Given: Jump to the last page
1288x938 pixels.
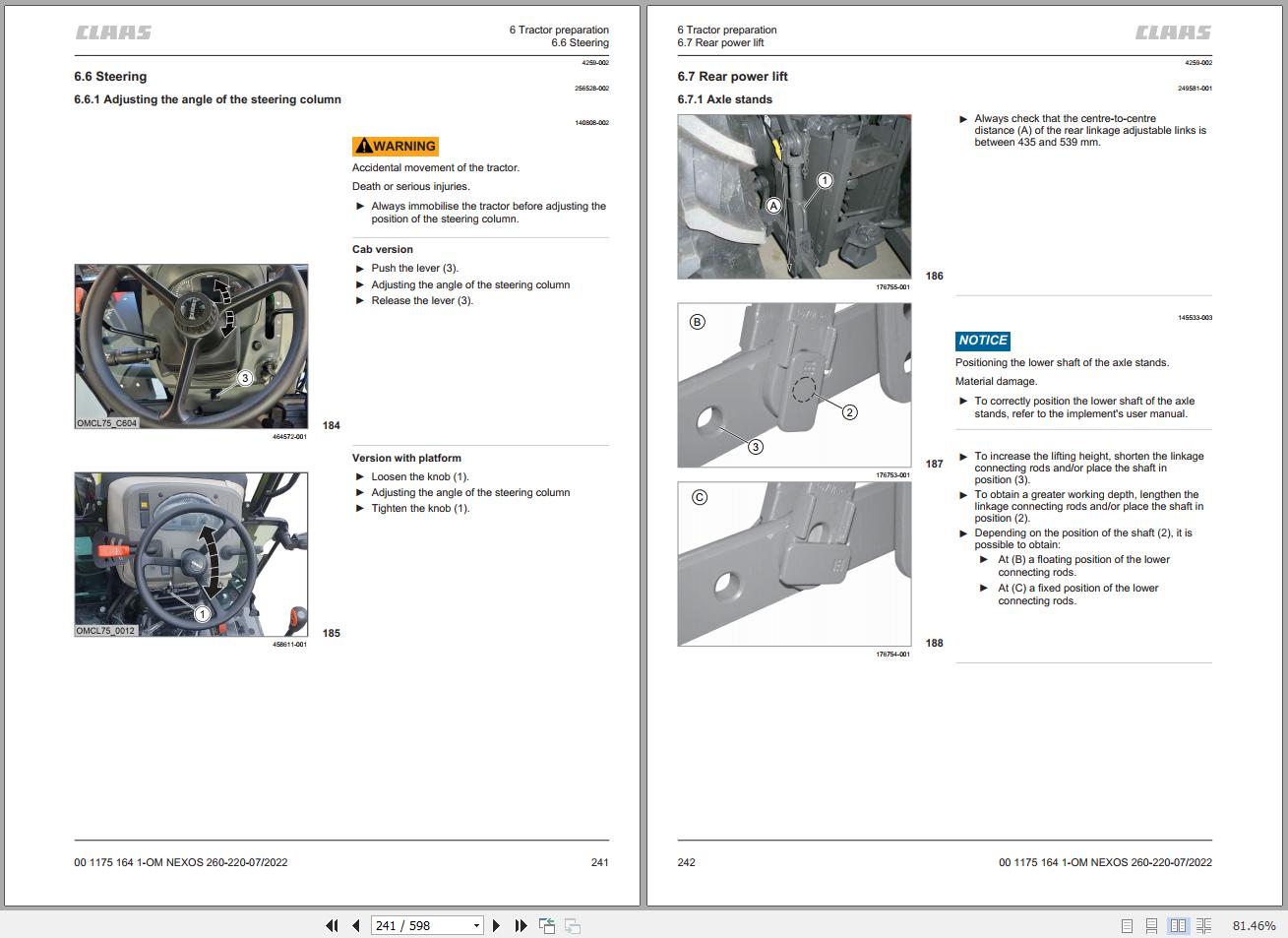Looking at the screenshot, I should [521, 925].
